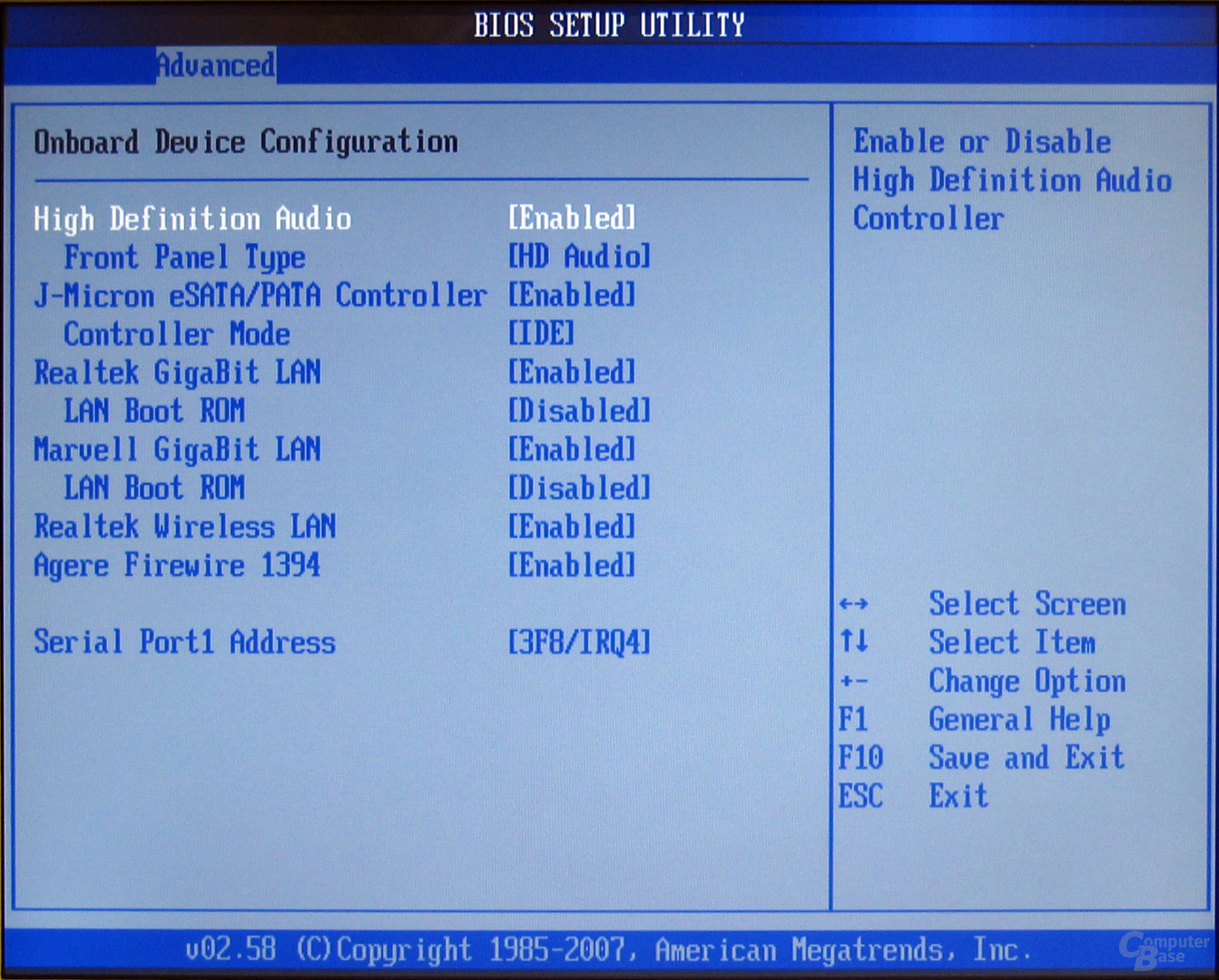Viewport: 1219px width, 980px height.
Task: Select LAN Boot ROM under Marvell GigaBit
Action: 154,488
